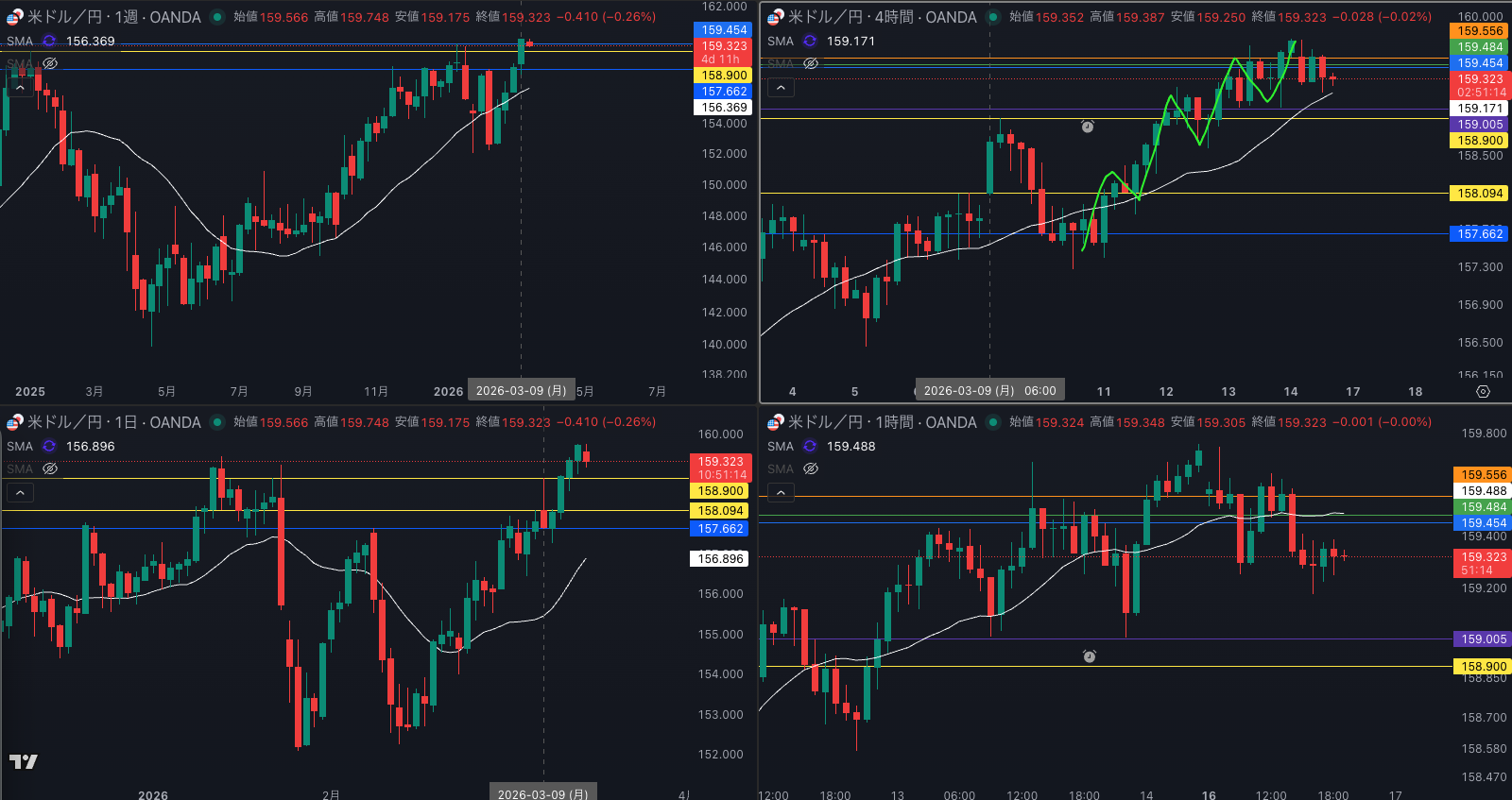This screenshot has height=800, width=1512.
Task: Unhide the second SMA on the 4-hour chart
Action: pyautogui.click(x=811, y=63)
